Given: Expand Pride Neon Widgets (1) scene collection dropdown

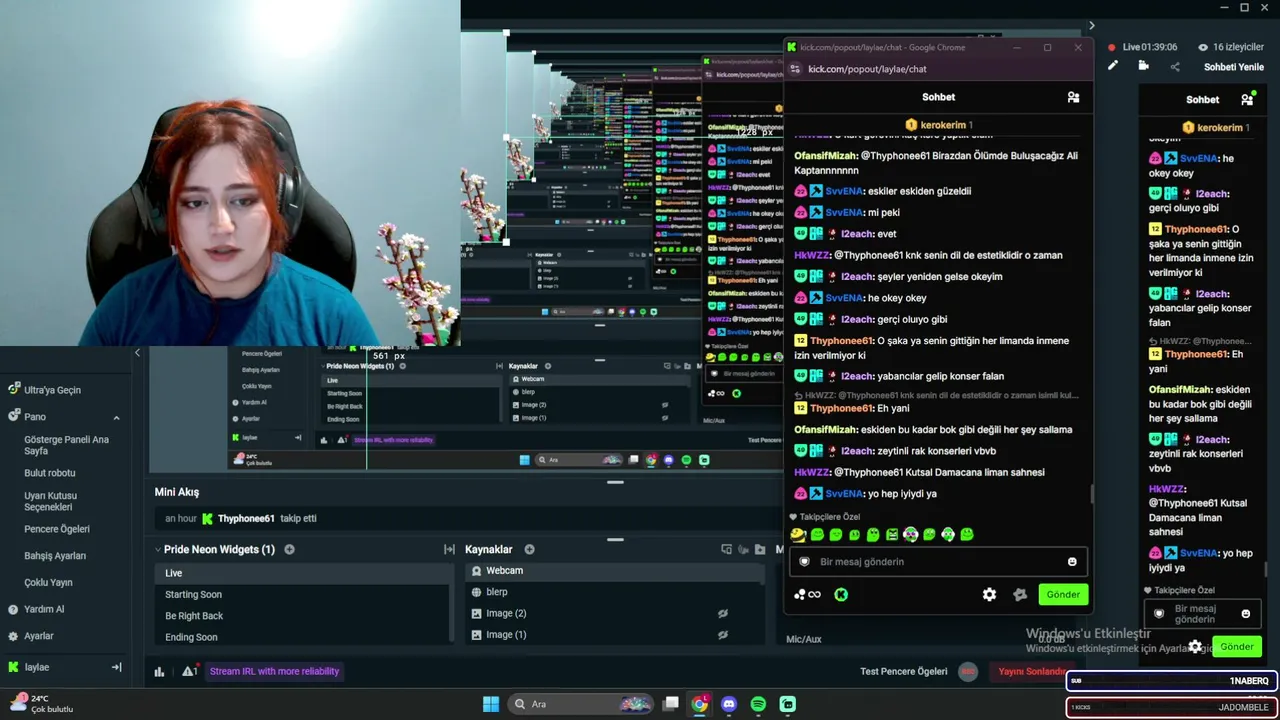Looking at the screenshot, I should [x=158, y=549].
